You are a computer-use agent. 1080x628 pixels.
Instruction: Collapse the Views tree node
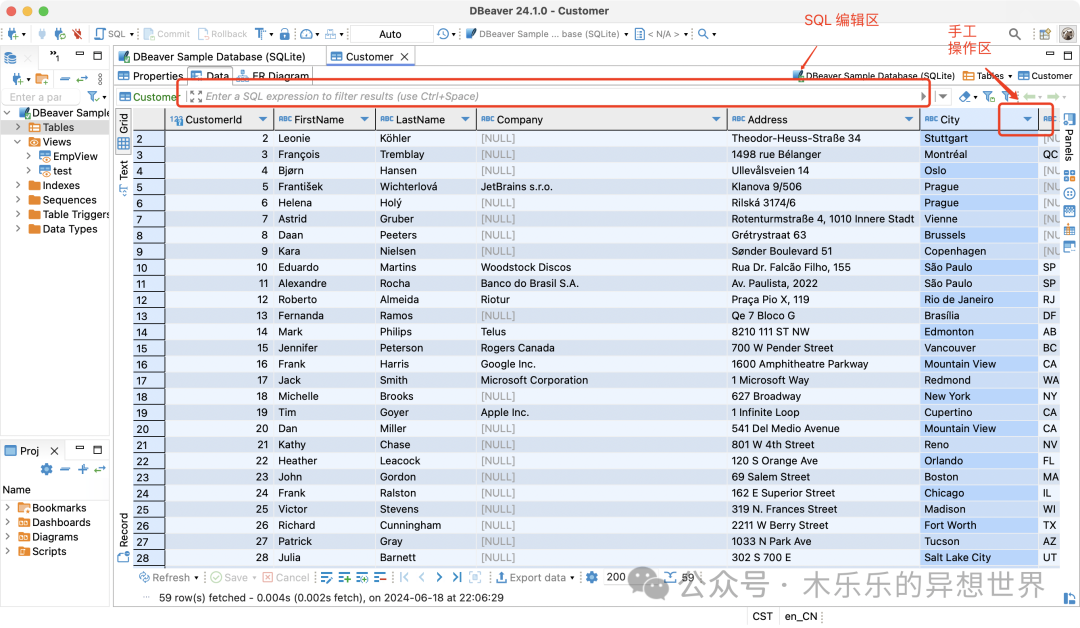(18, 142)
